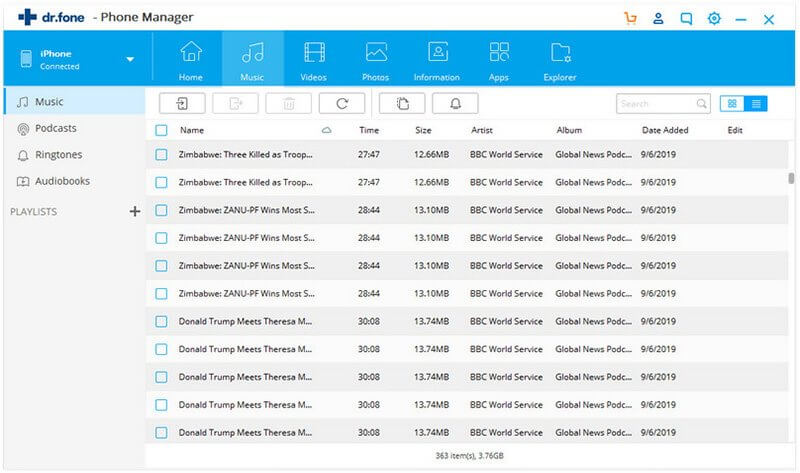Click the '363 item(s), 3.76GB' status text
The width and height of the screenshot is (800, 473).
pos(469,456)
